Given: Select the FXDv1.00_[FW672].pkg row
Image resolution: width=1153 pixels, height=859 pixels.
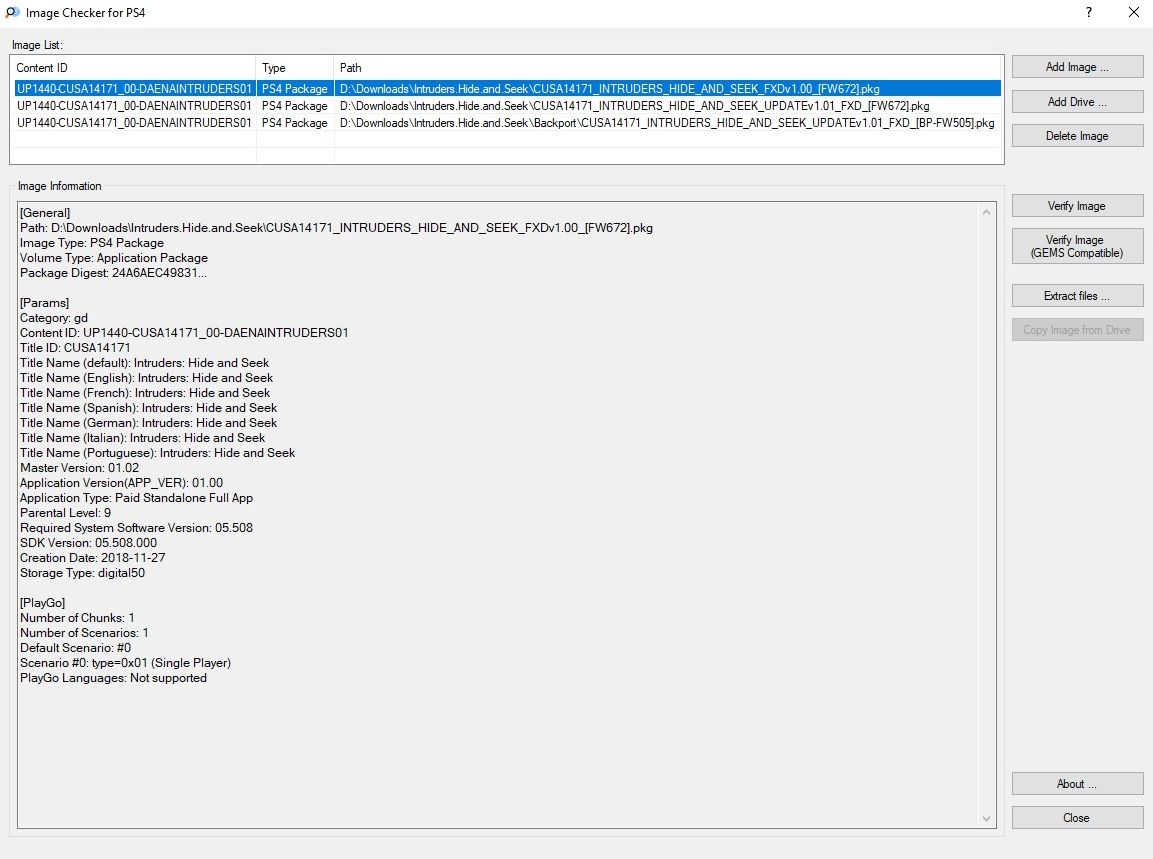Looking at the screenshot, I should [507, 88].
